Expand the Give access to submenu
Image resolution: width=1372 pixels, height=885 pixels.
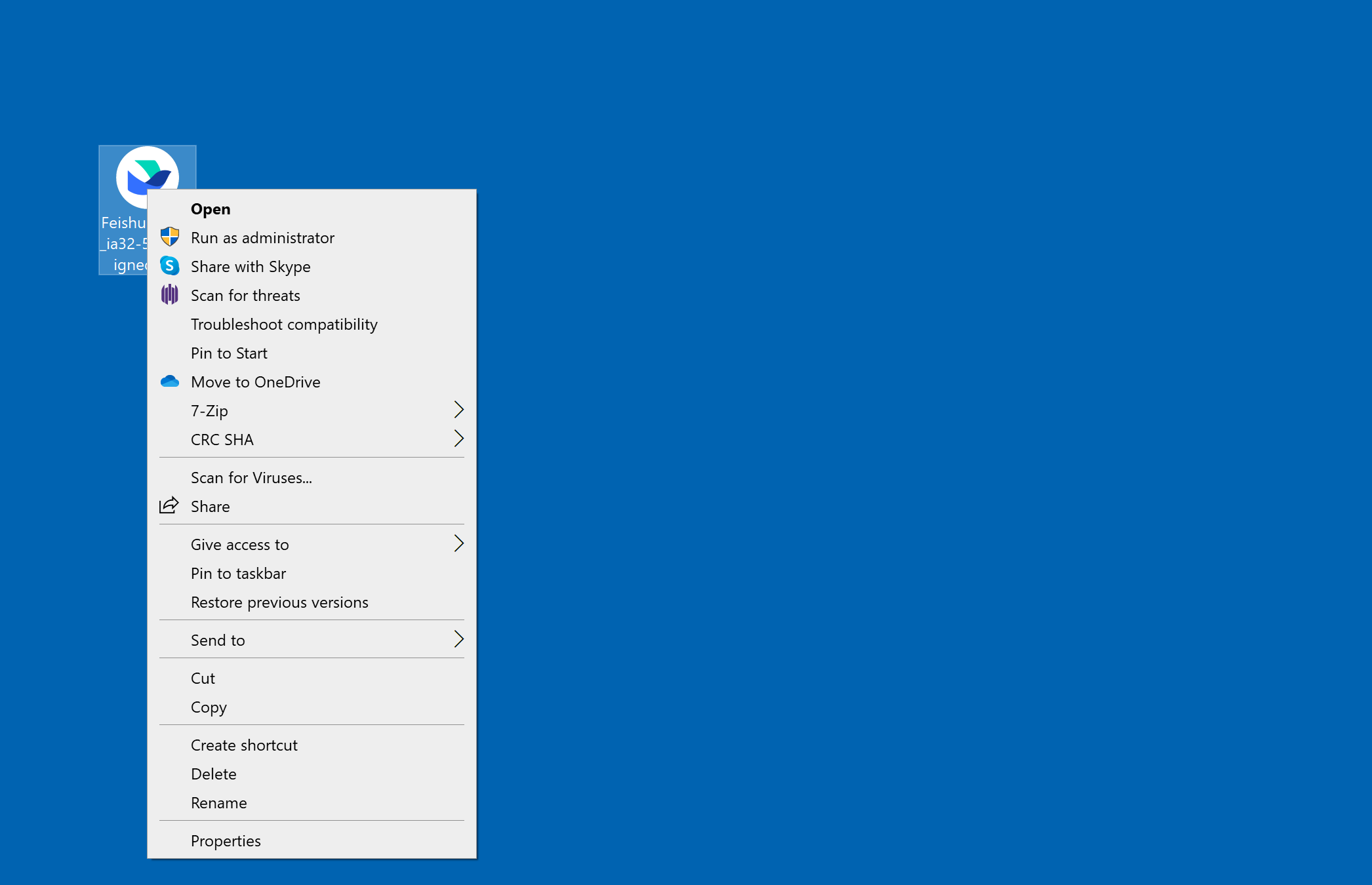(458, 544)
